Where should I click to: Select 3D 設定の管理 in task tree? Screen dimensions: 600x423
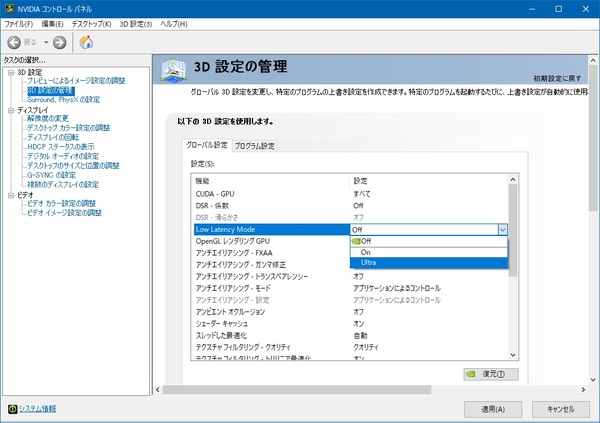51,90
